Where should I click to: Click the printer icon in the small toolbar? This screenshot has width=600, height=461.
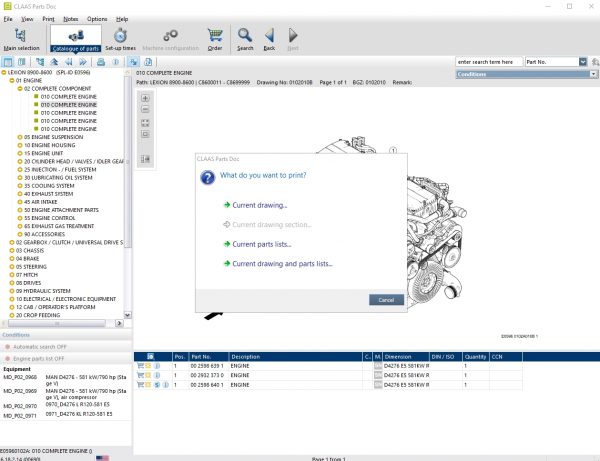(x=100, y=61)
